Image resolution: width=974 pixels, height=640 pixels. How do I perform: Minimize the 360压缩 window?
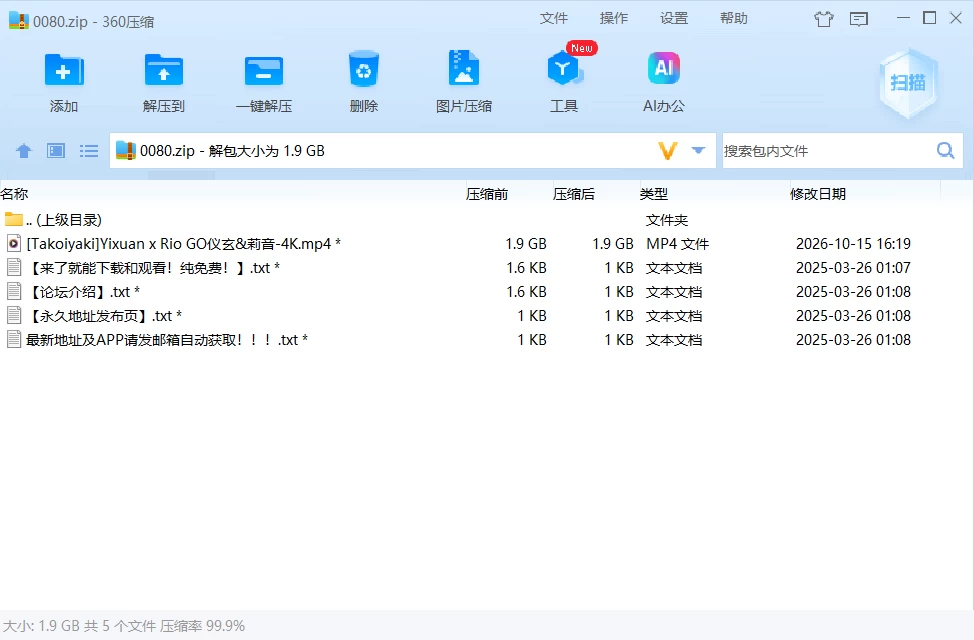tap(904, 18)
